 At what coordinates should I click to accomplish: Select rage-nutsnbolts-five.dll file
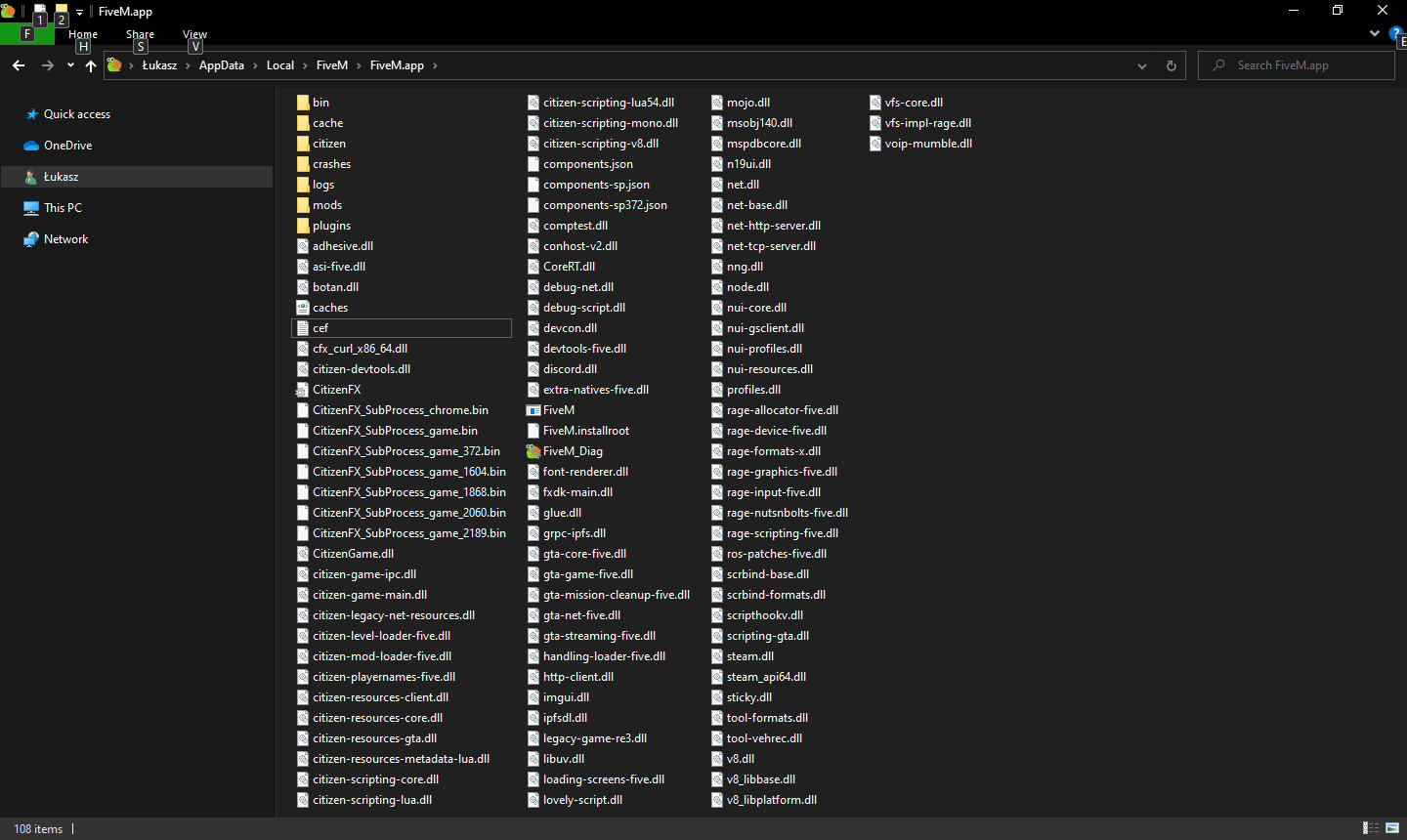click(780, 513)
